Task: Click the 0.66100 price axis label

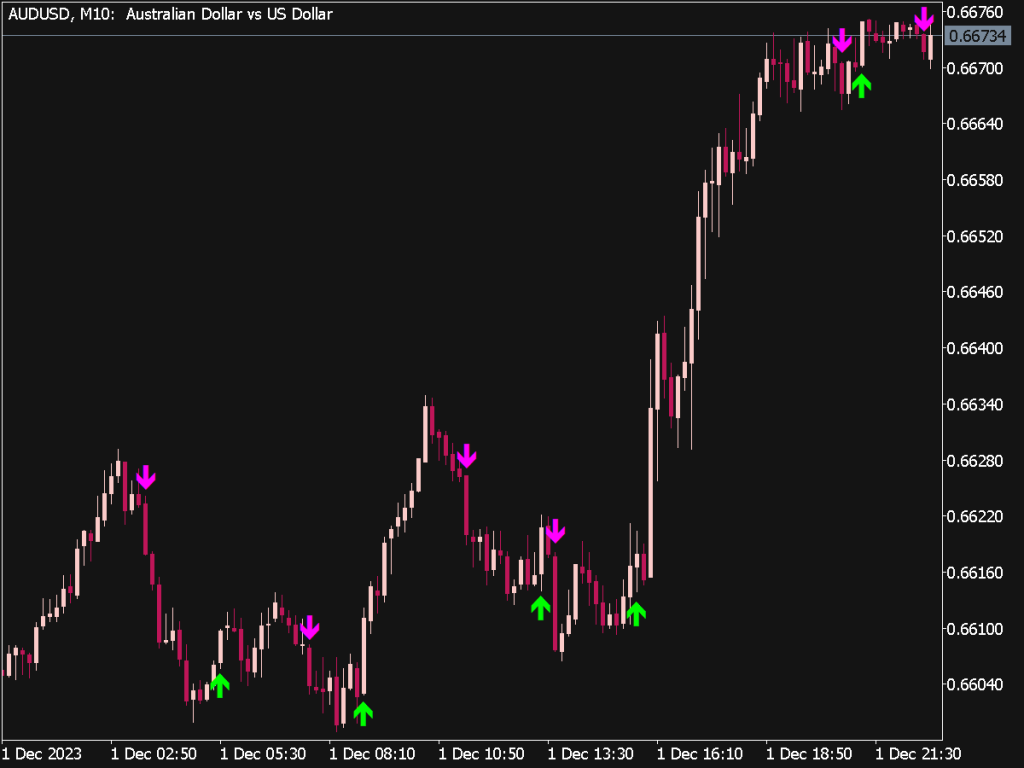Action: [x=975, y=629]
